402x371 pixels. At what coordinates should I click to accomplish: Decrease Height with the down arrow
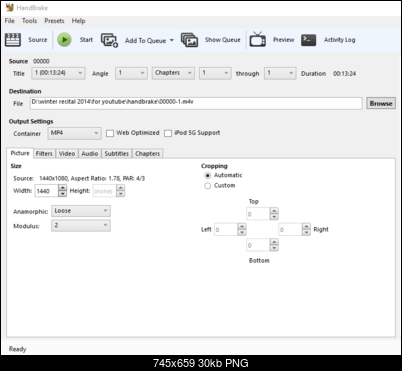[120, 194]
